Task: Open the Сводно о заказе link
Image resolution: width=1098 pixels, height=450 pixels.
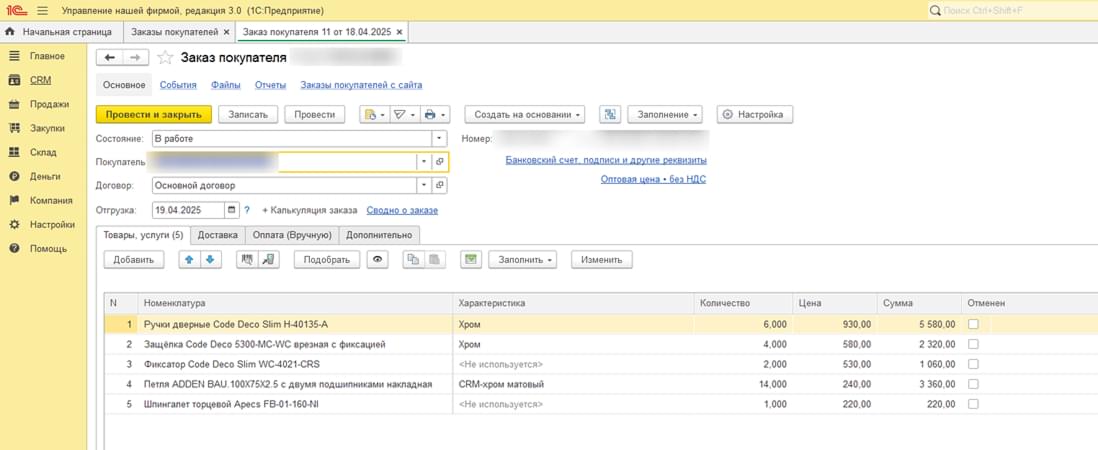Action: 402,210
